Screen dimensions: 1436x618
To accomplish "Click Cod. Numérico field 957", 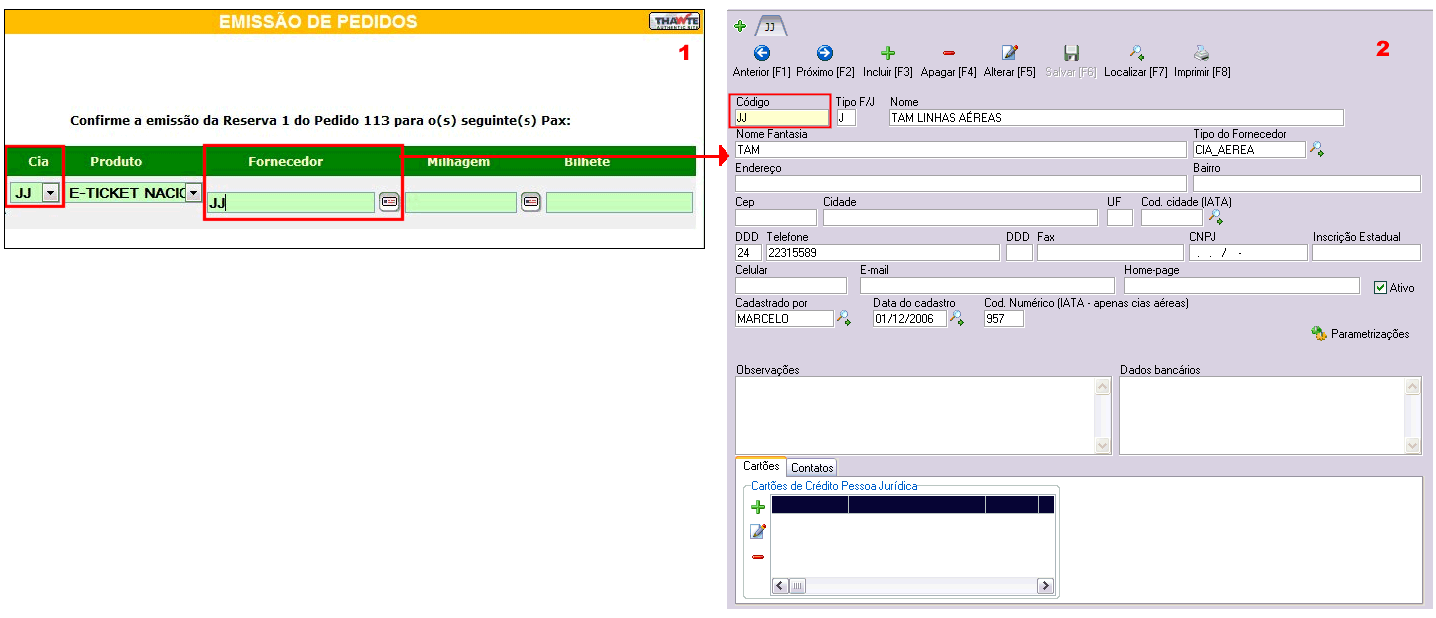I will click(1004, 319).
